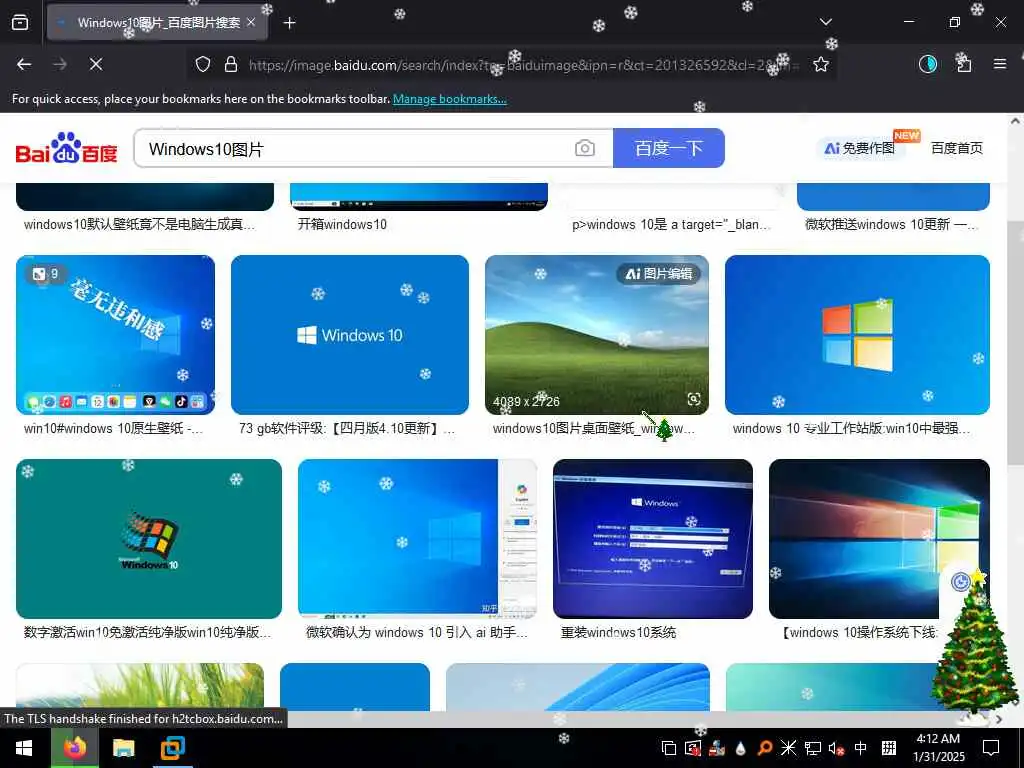
Task: Open the VirtualBox-style taskbar app icon
Action: coord(173,748)
